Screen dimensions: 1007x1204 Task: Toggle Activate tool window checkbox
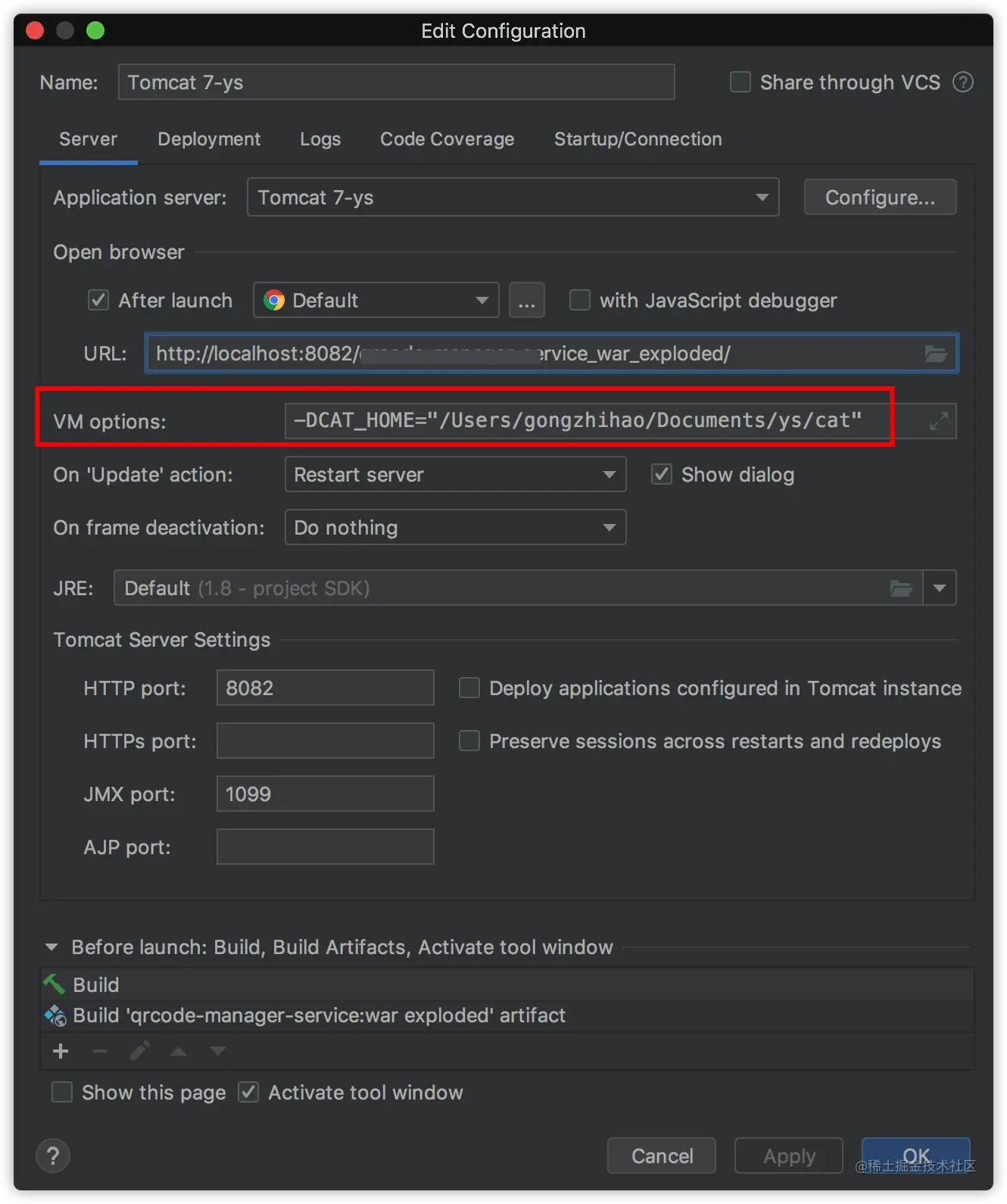[x=248, y=1092]
